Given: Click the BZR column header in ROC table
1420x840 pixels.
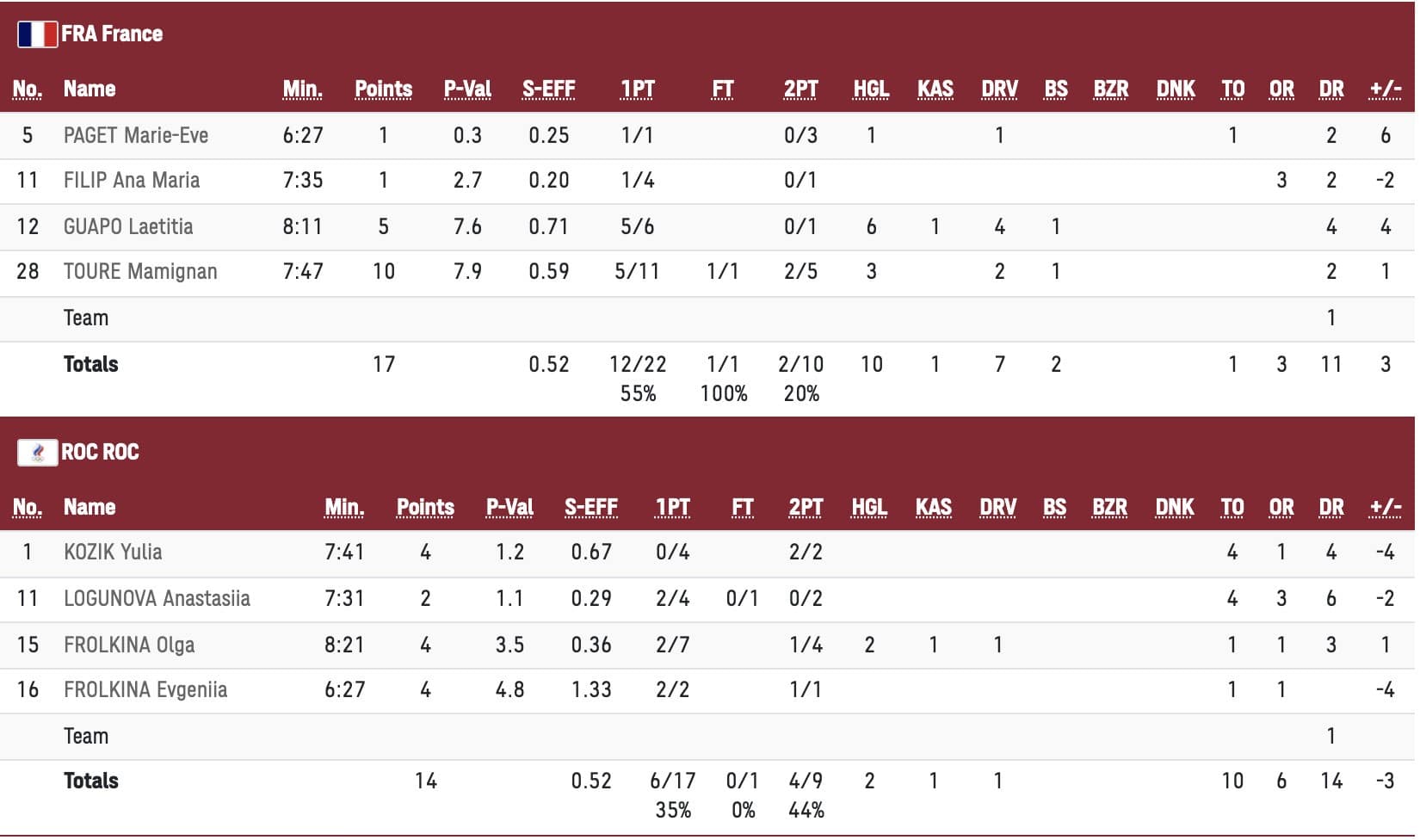Looking at the screenshot, I should pos(1109,507).
